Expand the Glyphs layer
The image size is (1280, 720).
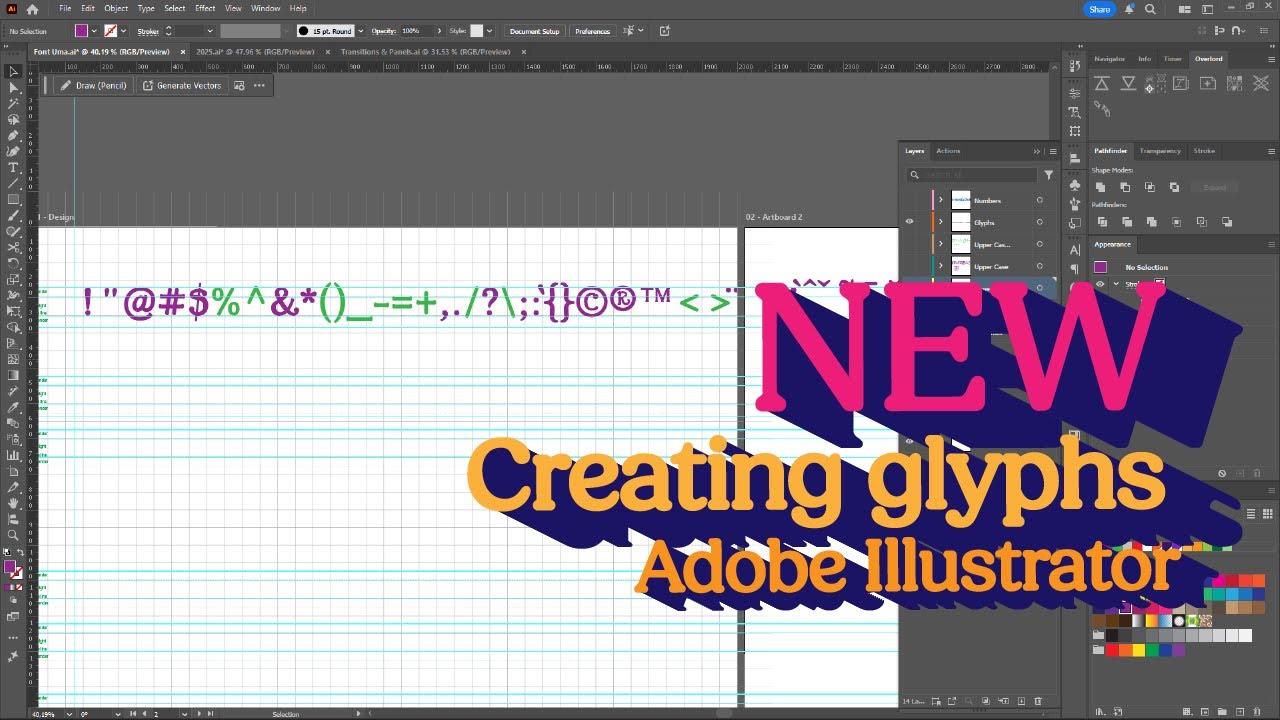pos(941,222)
